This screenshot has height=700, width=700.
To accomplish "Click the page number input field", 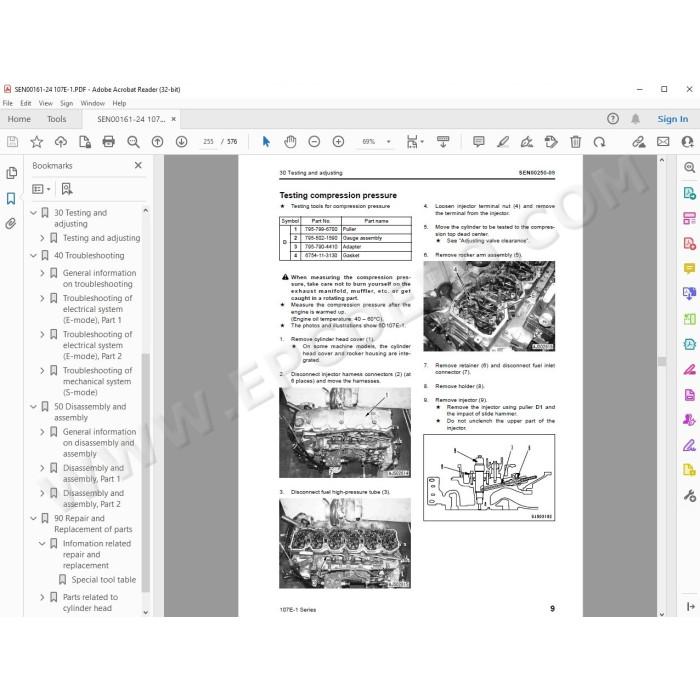I will click(x=208, y=142).
